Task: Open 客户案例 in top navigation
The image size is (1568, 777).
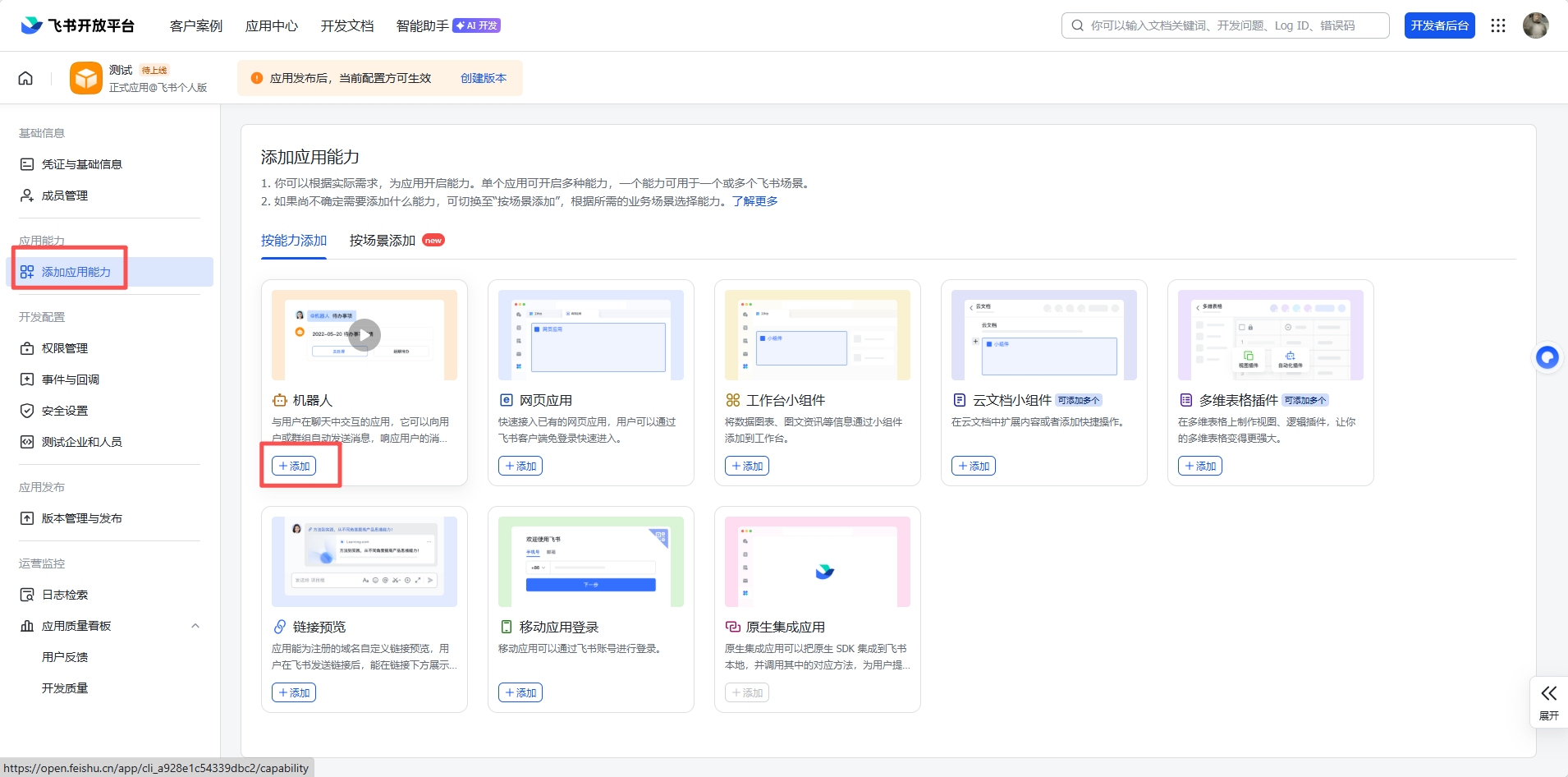Action: point(196,25)
